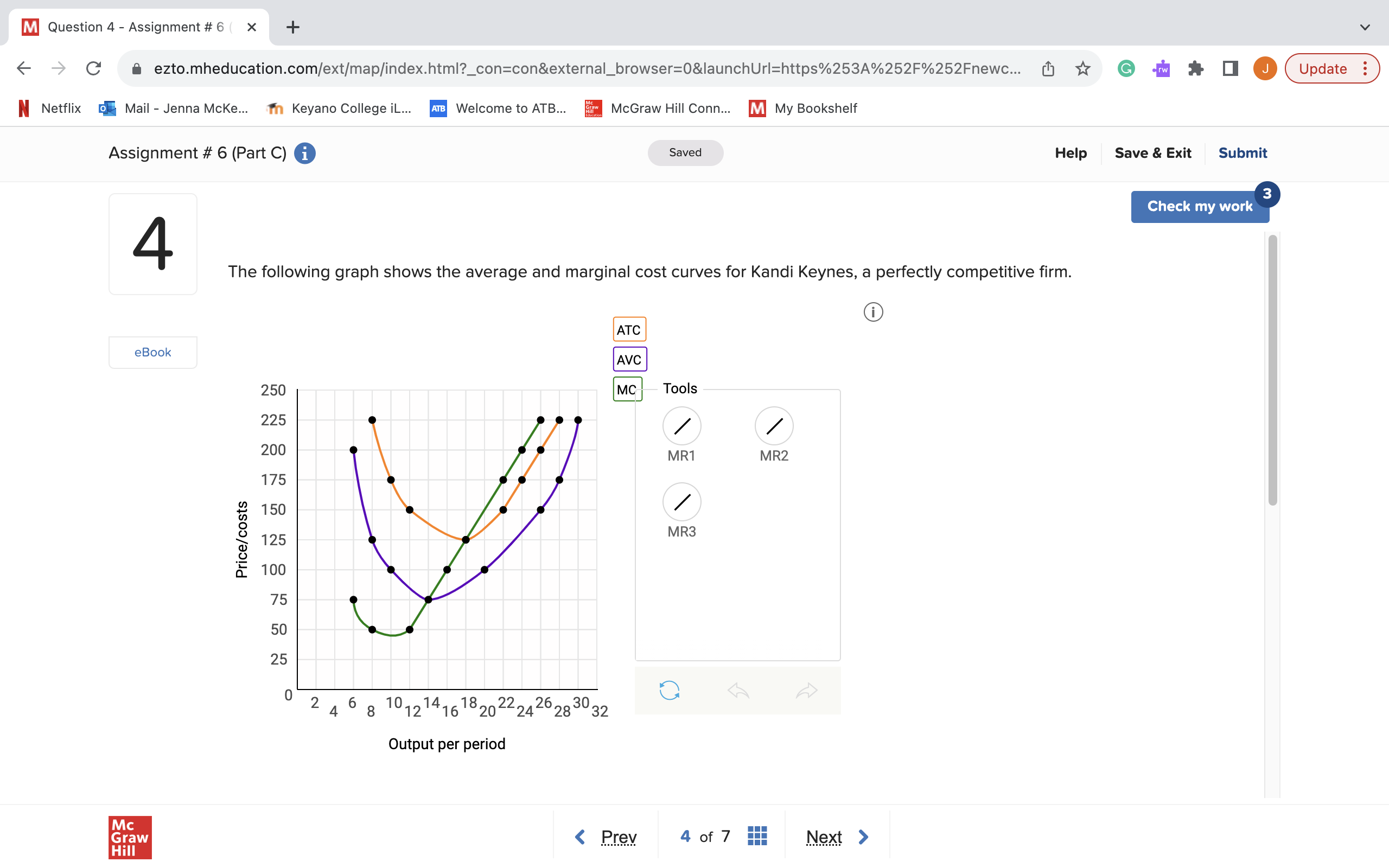Open the question navigator grid icon

click(756, 836)
